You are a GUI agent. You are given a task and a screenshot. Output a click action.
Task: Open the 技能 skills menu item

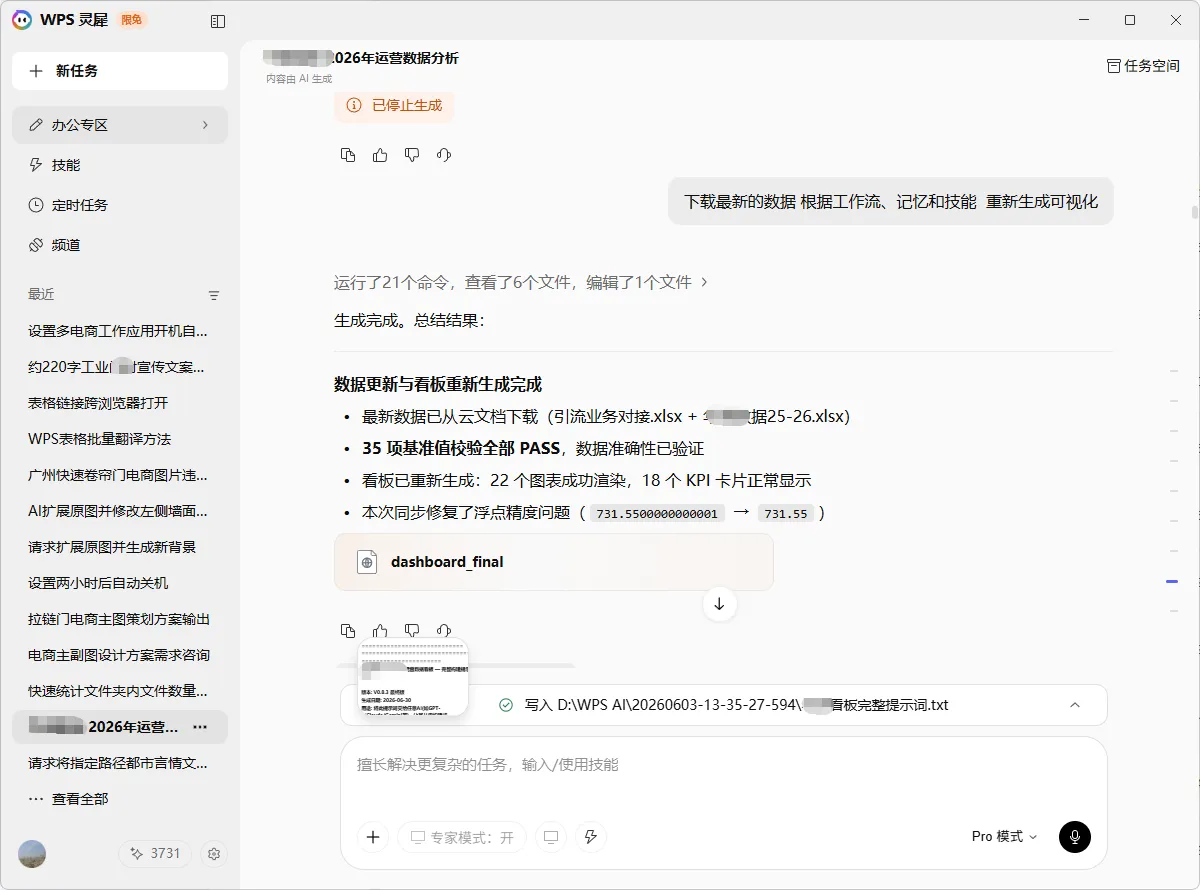click(120, 165)
